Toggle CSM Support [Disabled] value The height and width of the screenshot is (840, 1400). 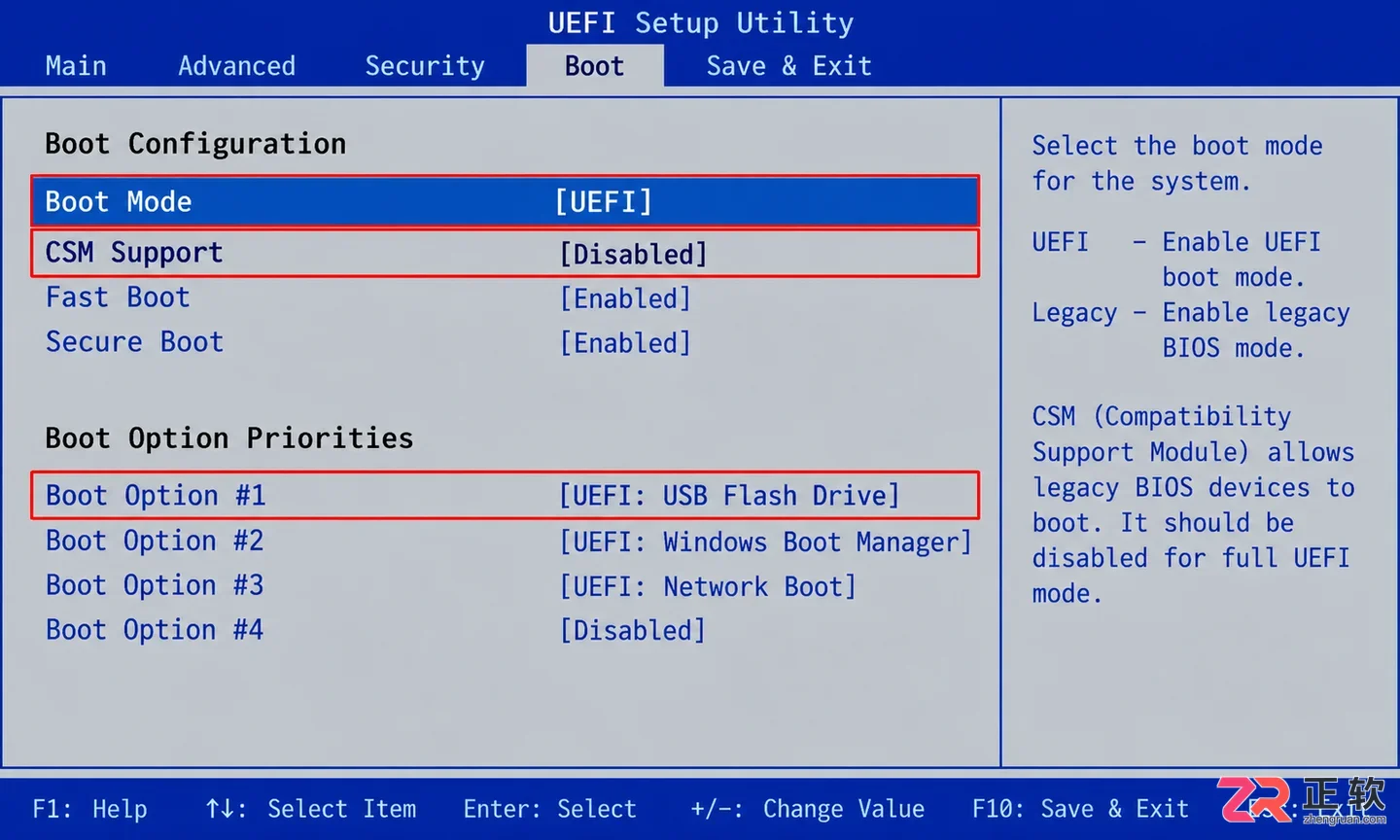click(x=633, y=254)
